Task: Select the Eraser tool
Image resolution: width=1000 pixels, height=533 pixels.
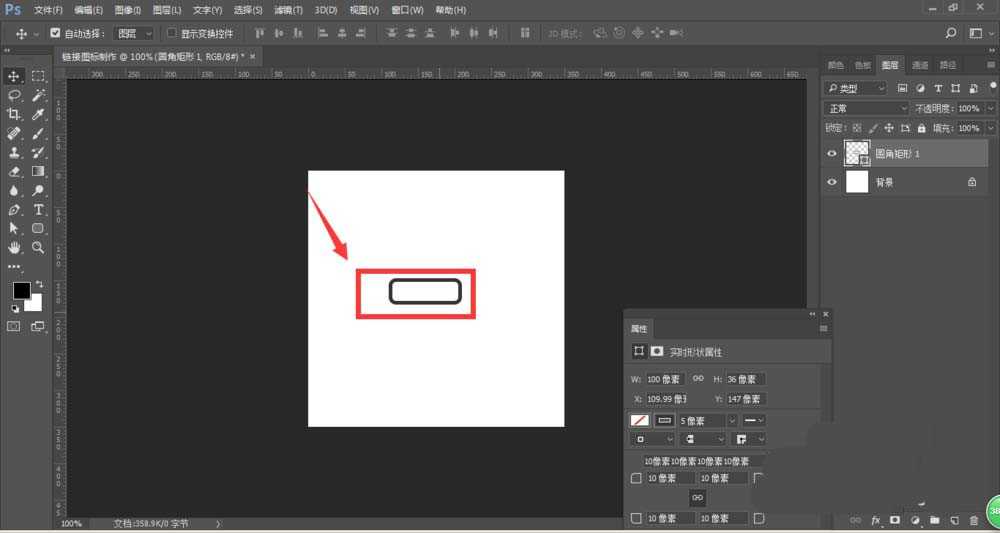Action: pyautogui.click(x=15, y=172)
